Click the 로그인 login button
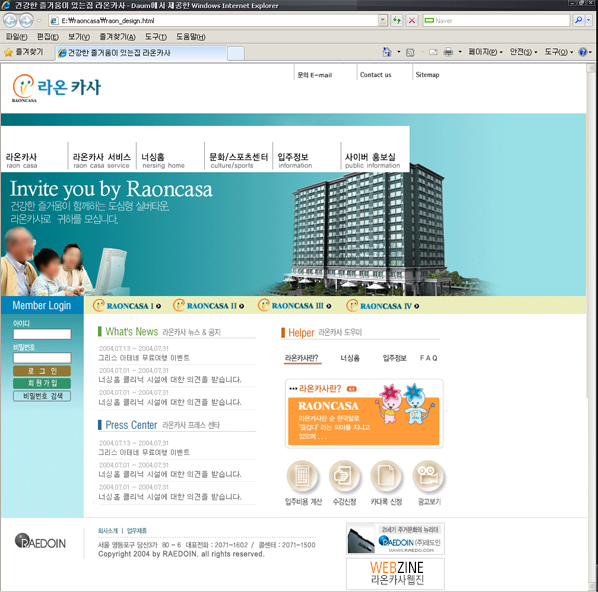The height and width of the screenshot is (592, 598). tap(42, 371)
